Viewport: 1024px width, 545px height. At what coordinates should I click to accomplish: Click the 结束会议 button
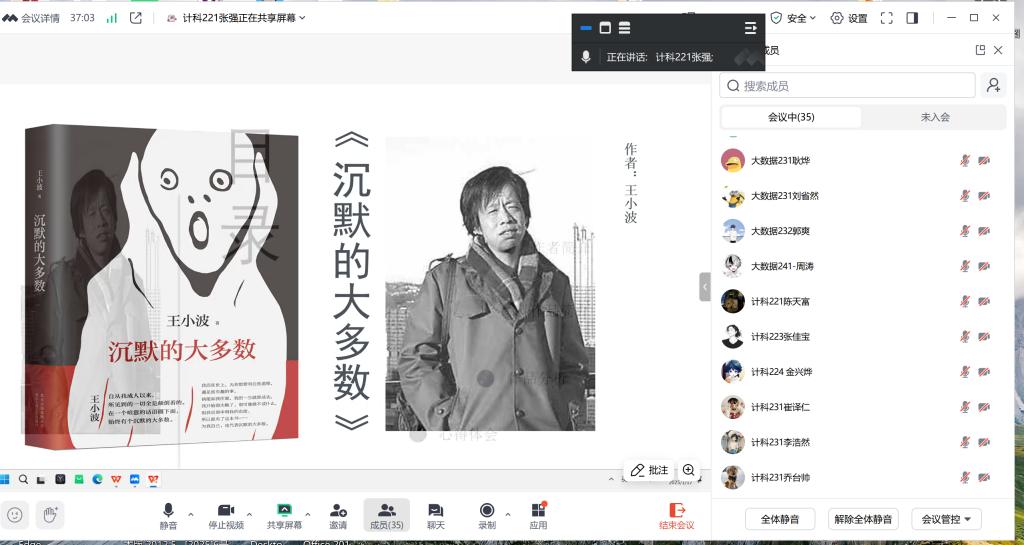coord(676,515)
